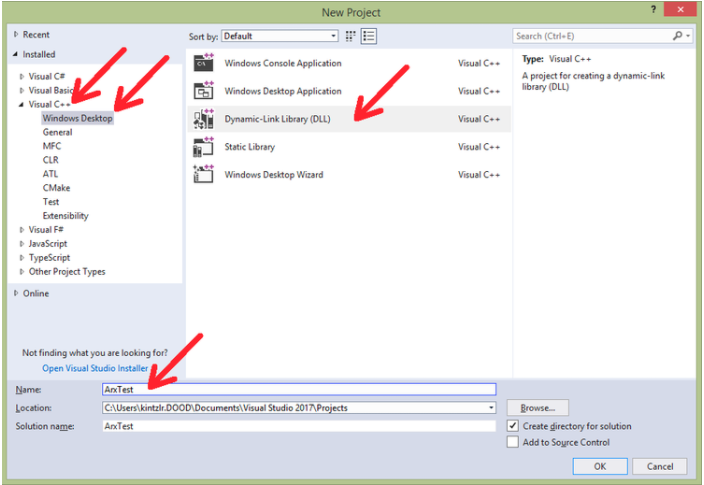
Task: Click the Windows Desktop Wizard template name
Action: click(274, 175)
